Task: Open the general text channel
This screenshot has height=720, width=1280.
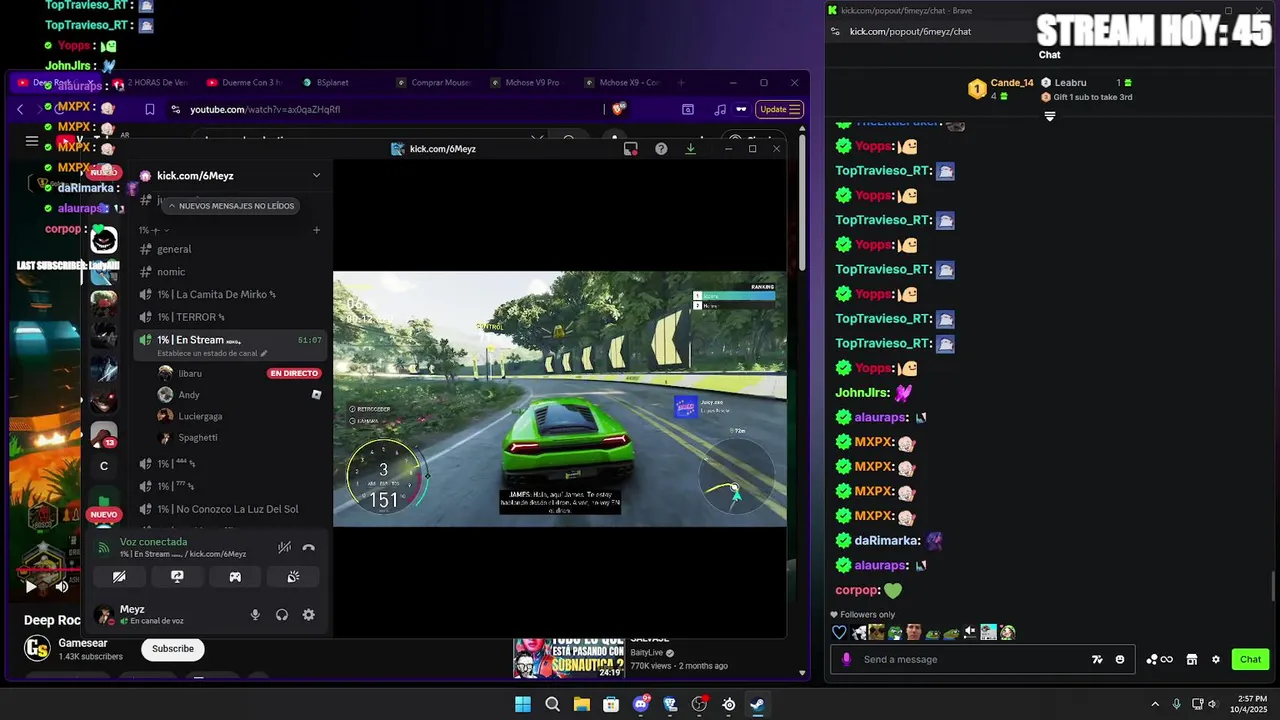Action: [x=230, y=249]
